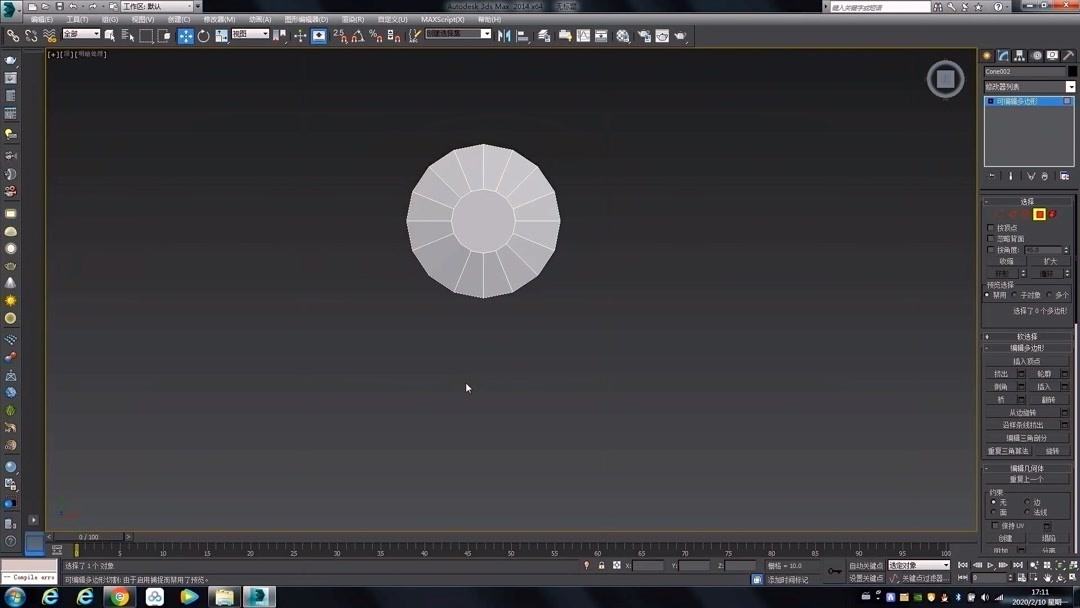The width and height of the screenshot is (1080, 608).
Task: Activate Vertex sub-object level icon
Action: [x=998, y=214]
